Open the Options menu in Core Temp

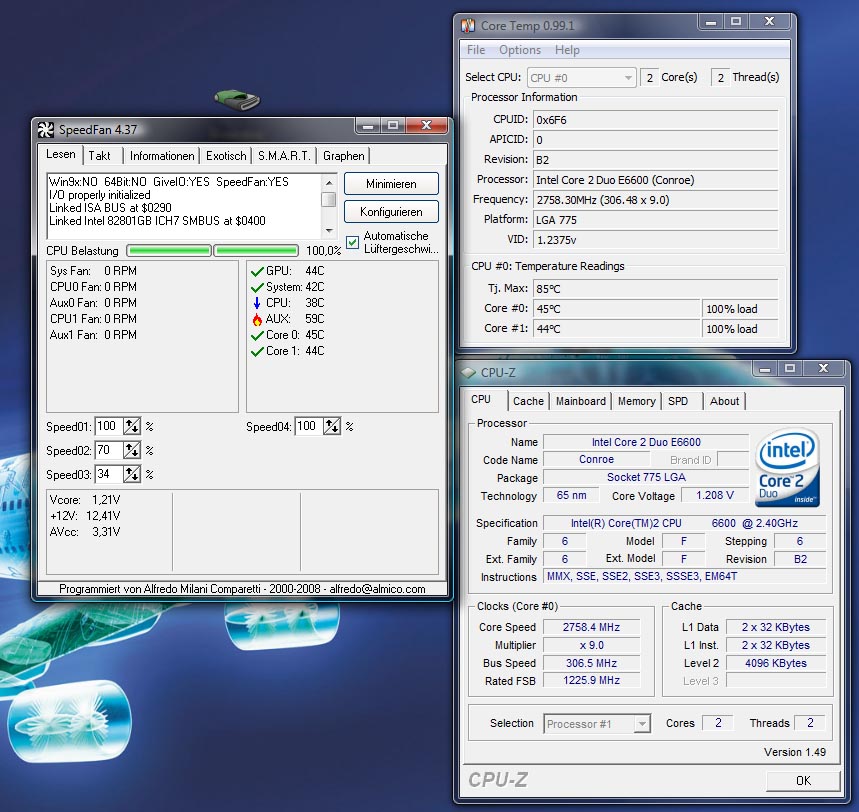click(519, 50)
